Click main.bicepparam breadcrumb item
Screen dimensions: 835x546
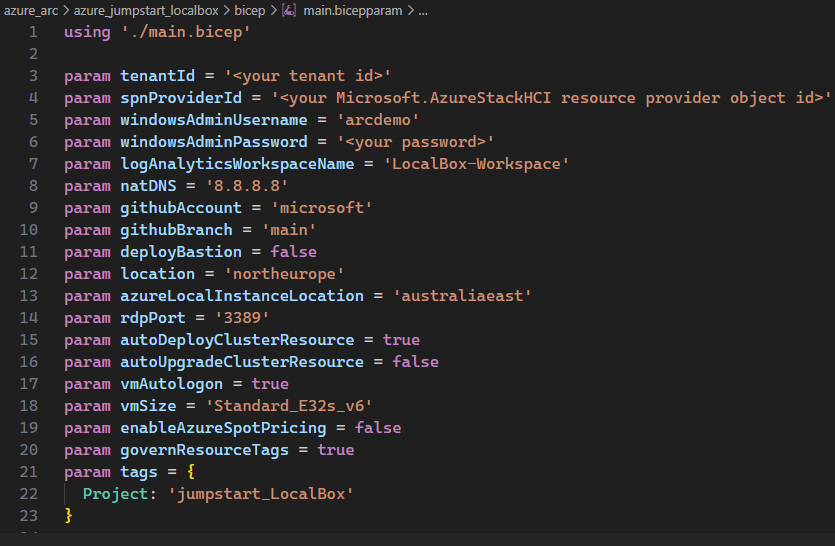pyautogui.click(x=353, y=11)
